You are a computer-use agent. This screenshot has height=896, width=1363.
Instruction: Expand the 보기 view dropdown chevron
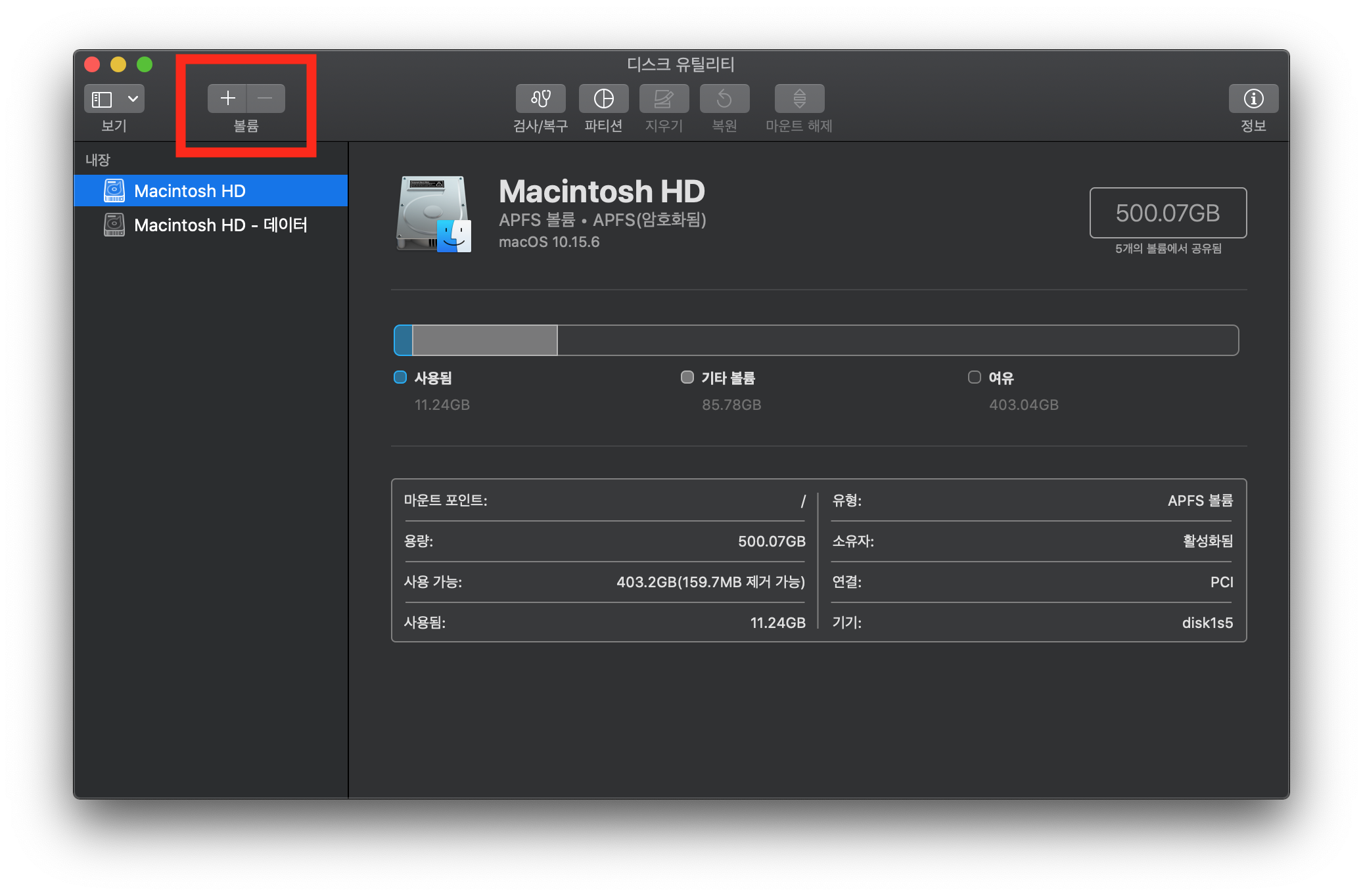(x=133, y=99)
